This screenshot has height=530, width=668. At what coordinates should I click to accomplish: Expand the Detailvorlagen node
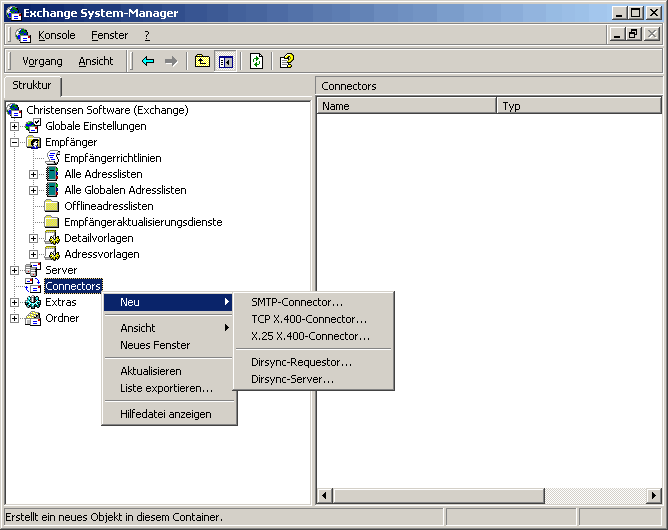33,238
